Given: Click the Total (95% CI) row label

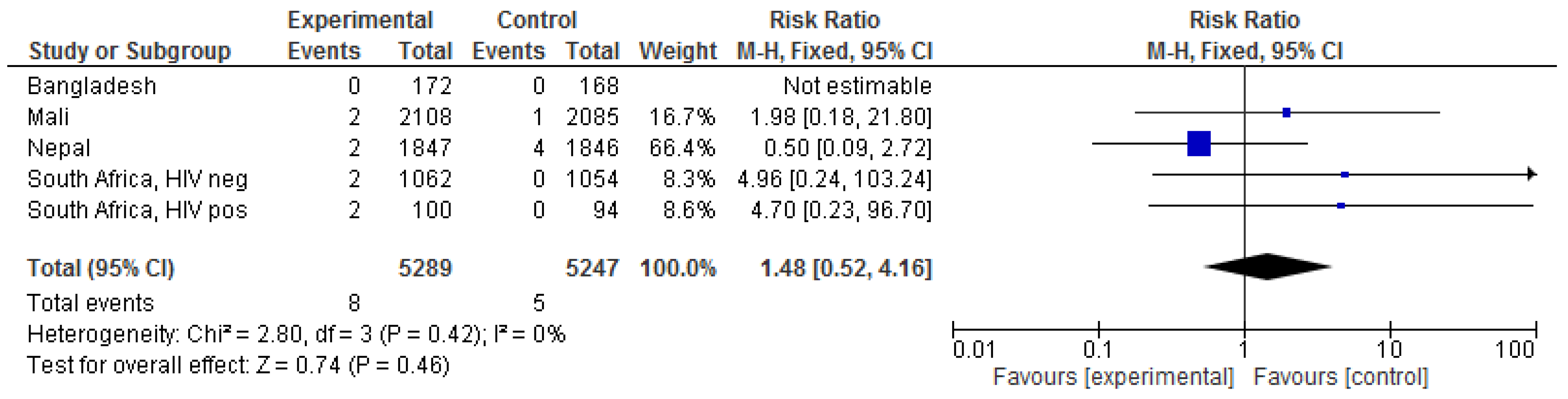Looking at the screenshot, I should (x=101, y=268).
